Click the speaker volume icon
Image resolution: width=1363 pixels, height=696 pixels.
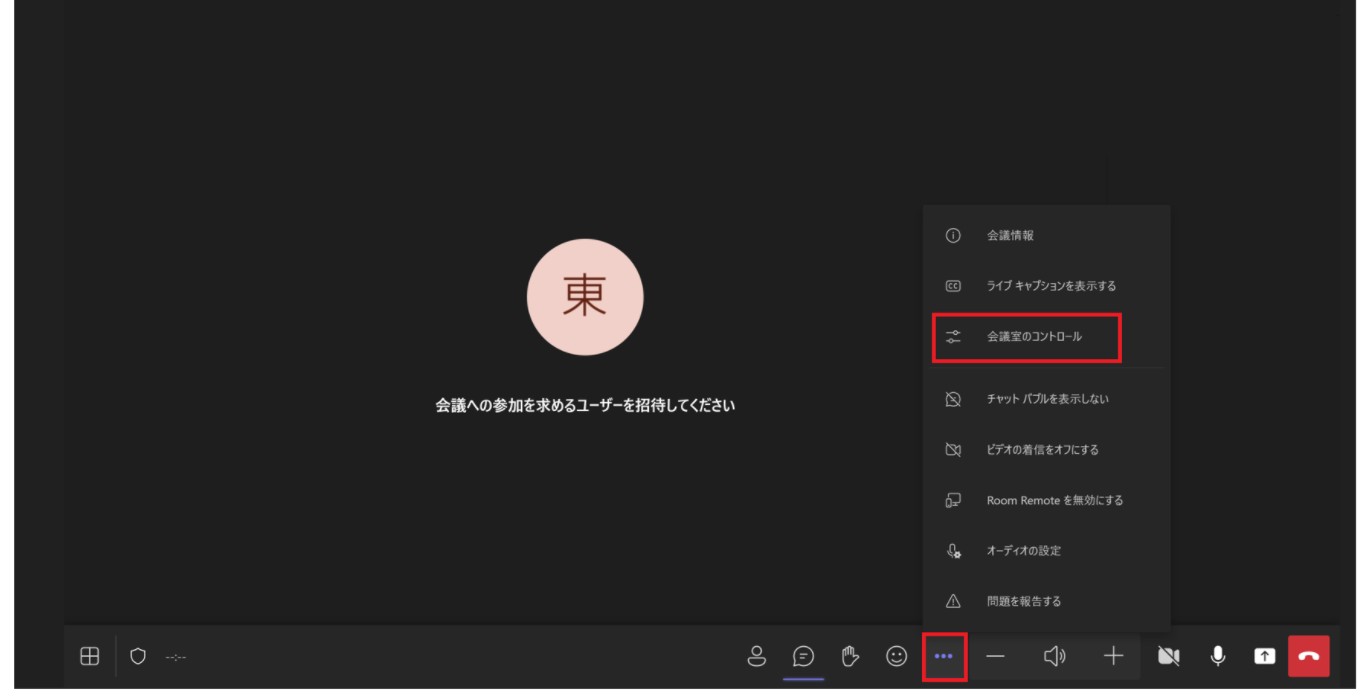coord(1054,656)
